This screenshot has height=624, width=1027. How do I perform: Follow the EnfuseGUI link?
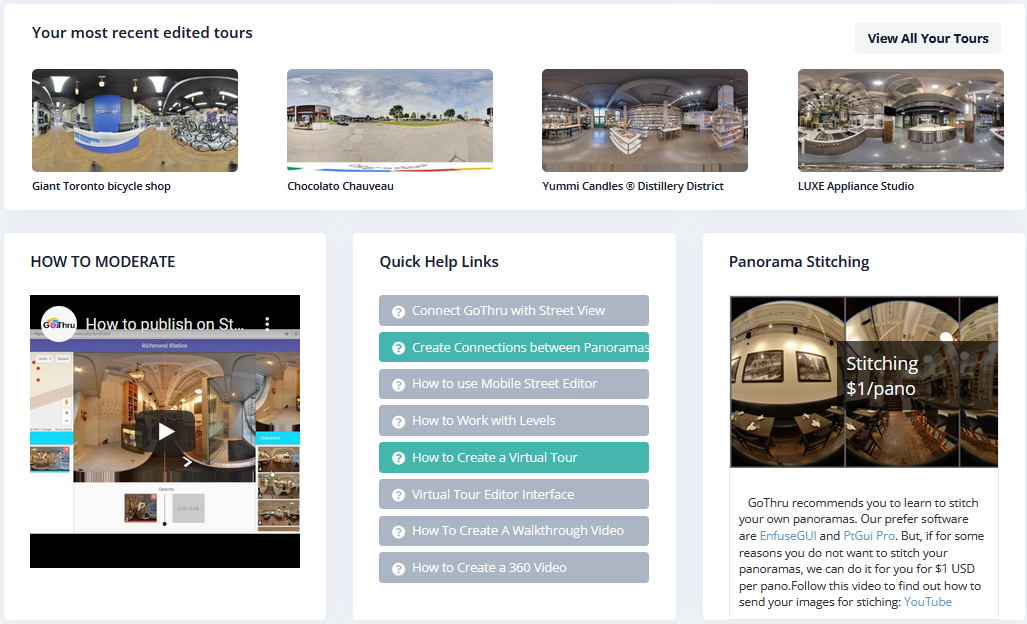click(x=788, y=536)
